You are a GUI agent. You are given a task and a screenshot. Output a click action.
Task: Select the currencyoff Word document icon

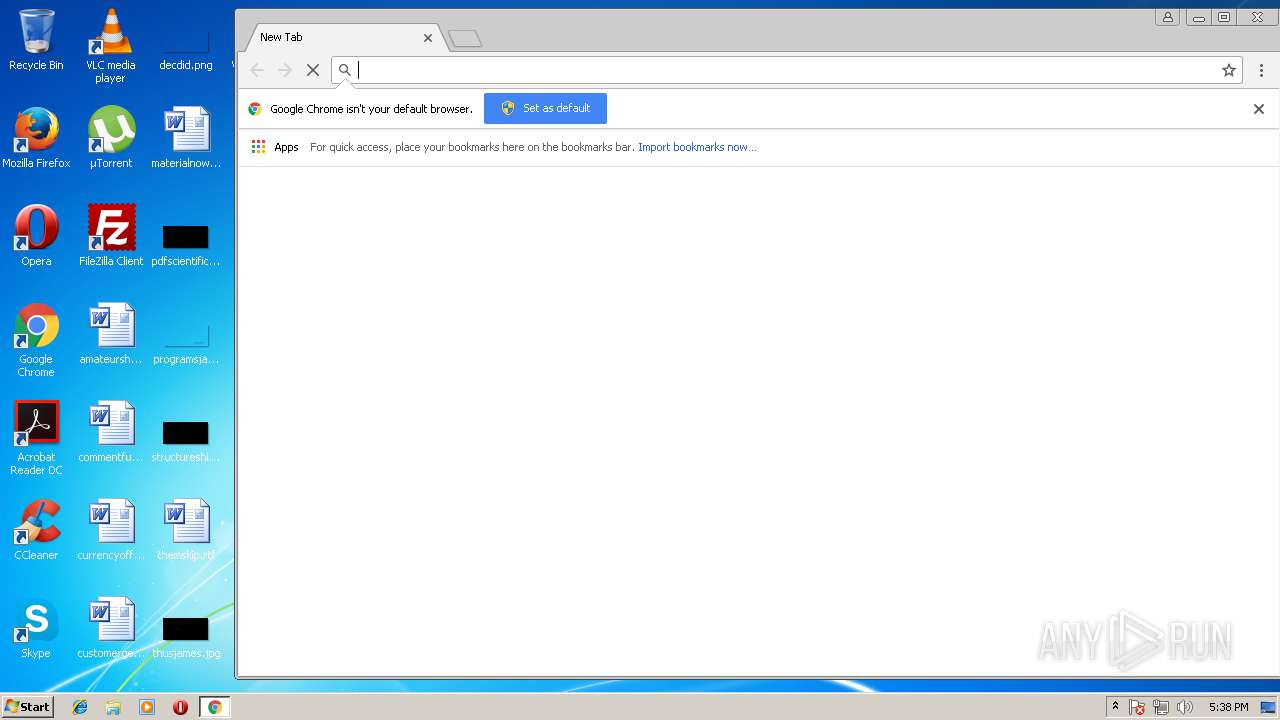click(111, 530)
